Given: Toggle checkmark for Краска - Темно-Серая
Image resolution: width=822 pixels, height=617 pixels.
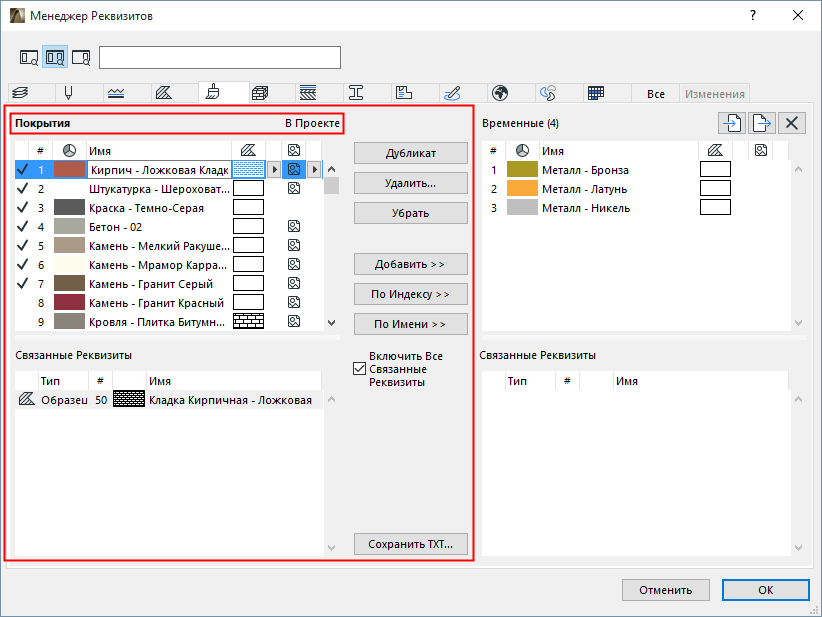Looking at the screenshot, I should click(x=23, y=207).
